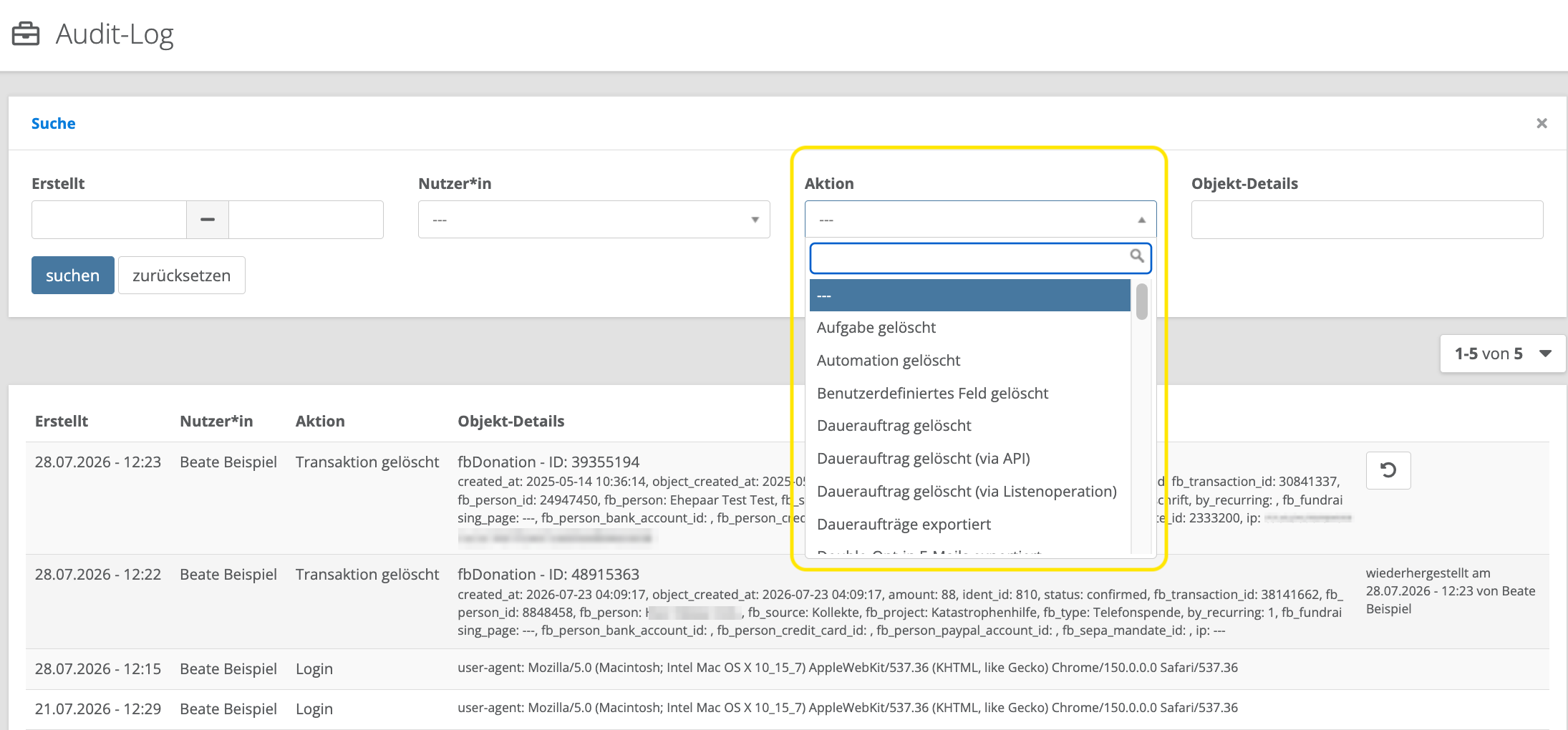This screenshot has width=1568, height=730.
Task: Click the Objekt-Details input field
Action: coord(1367,219)
